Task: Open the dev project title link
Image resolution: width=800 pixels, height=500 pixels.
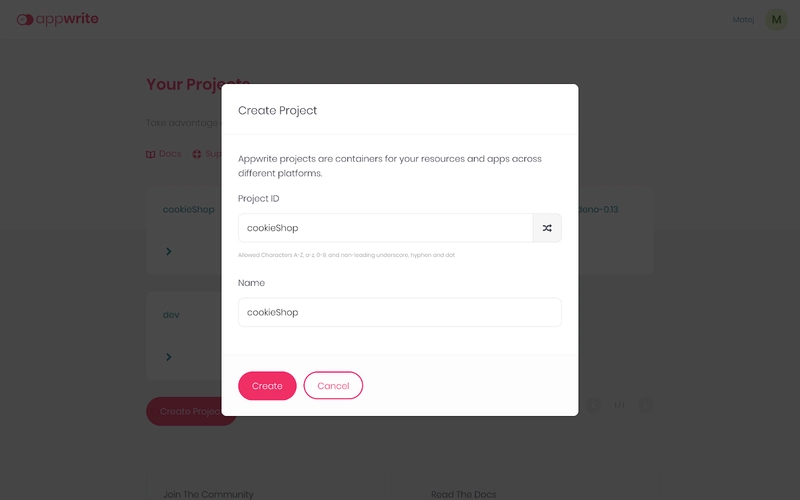Action: tap(171, 315)
